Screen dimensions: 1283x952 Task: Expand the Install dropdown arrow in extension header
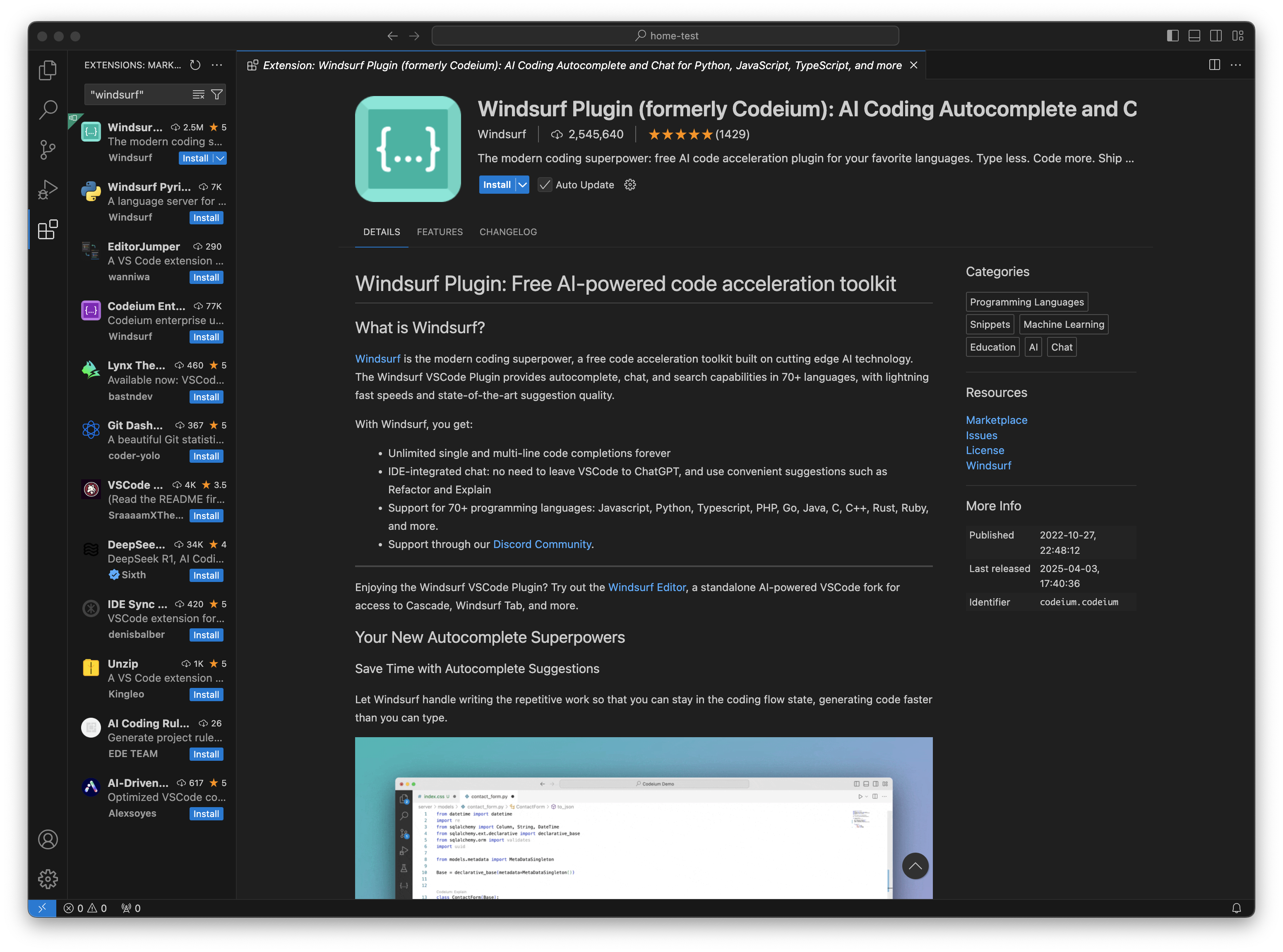522,185
